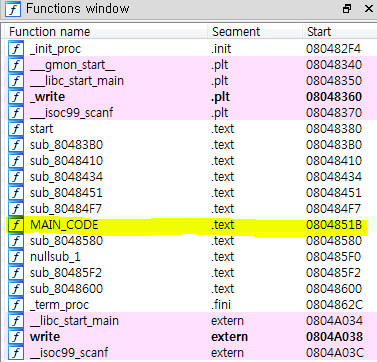Image resolution: width=377 pixels, height=362 pixels.
Task: Click the function icon beside sub_80485F2
Action: (16, 273)
